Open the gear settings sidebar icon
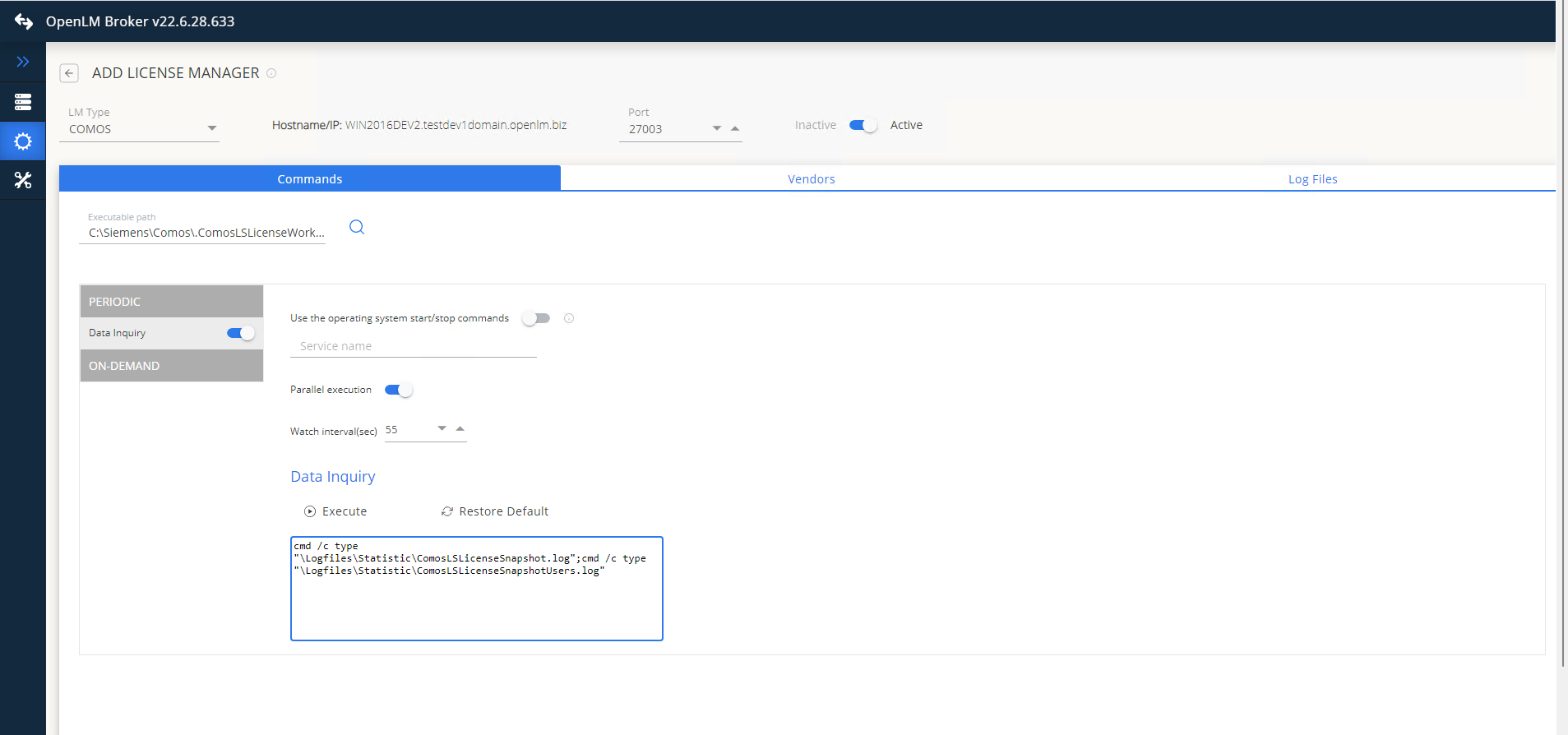Viewport: 1568px width, 735px height. 23,141
